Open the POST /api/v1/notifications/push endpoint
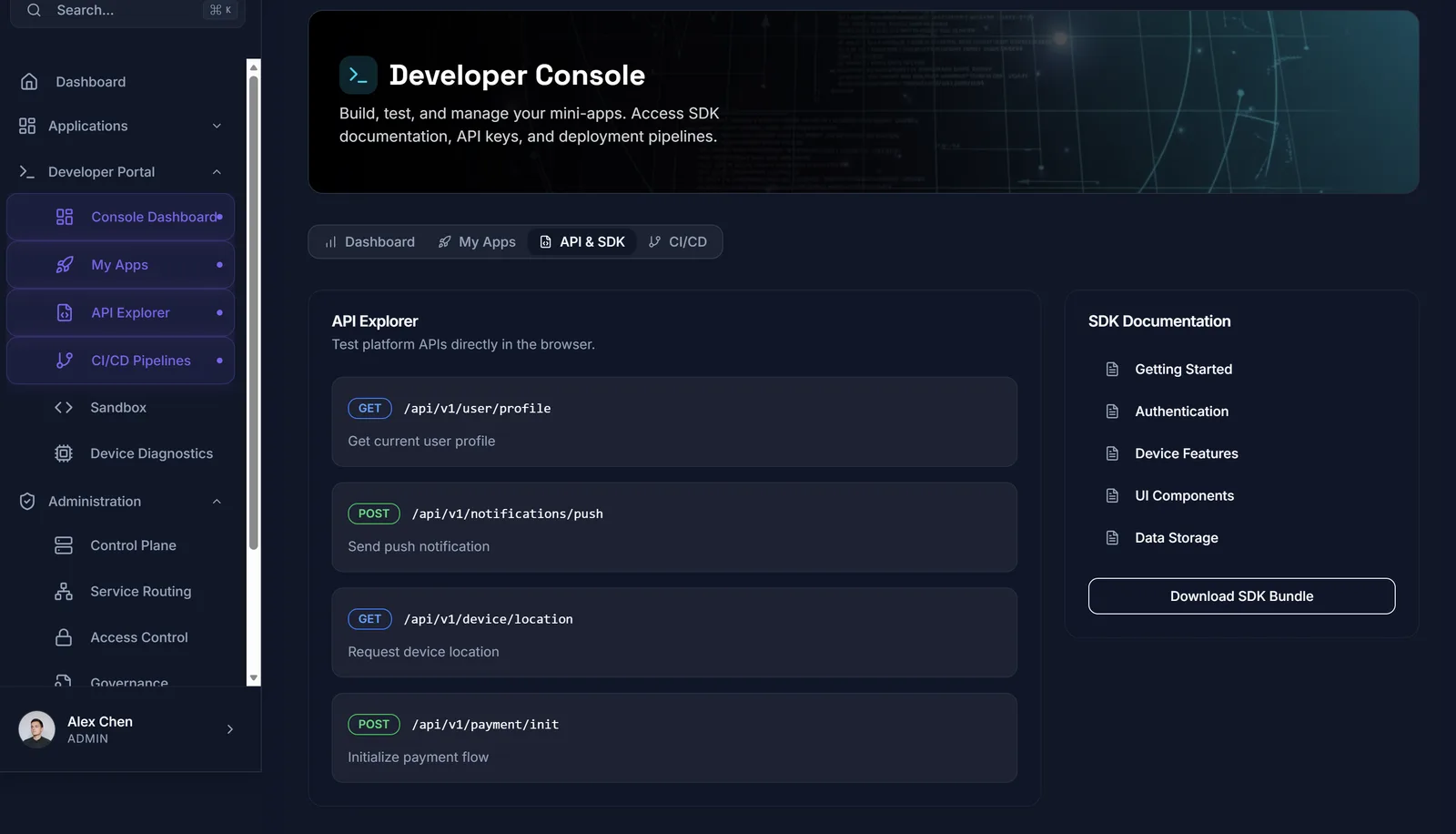 pos(674,527)
